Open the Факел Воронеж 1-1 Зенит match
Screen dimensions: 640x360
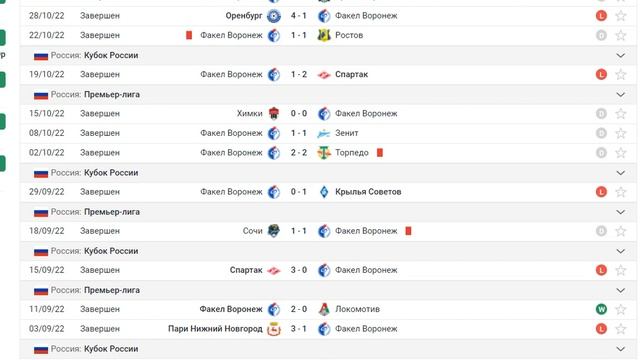pyautogui.click(x=328, y=133)
